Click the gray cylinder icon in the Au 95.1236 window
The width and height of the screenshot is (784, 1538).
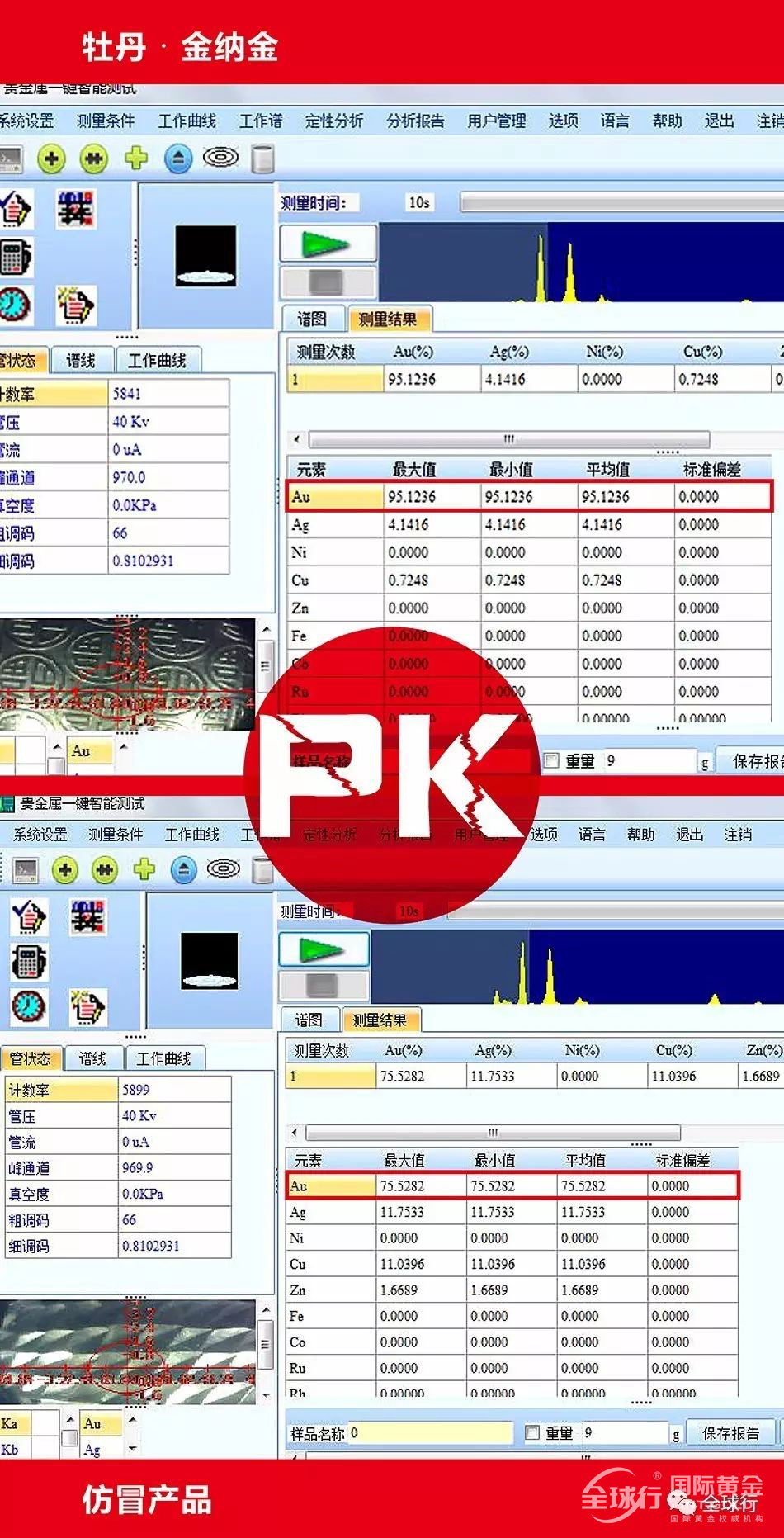pyautogui.click(x=262, y=159)
